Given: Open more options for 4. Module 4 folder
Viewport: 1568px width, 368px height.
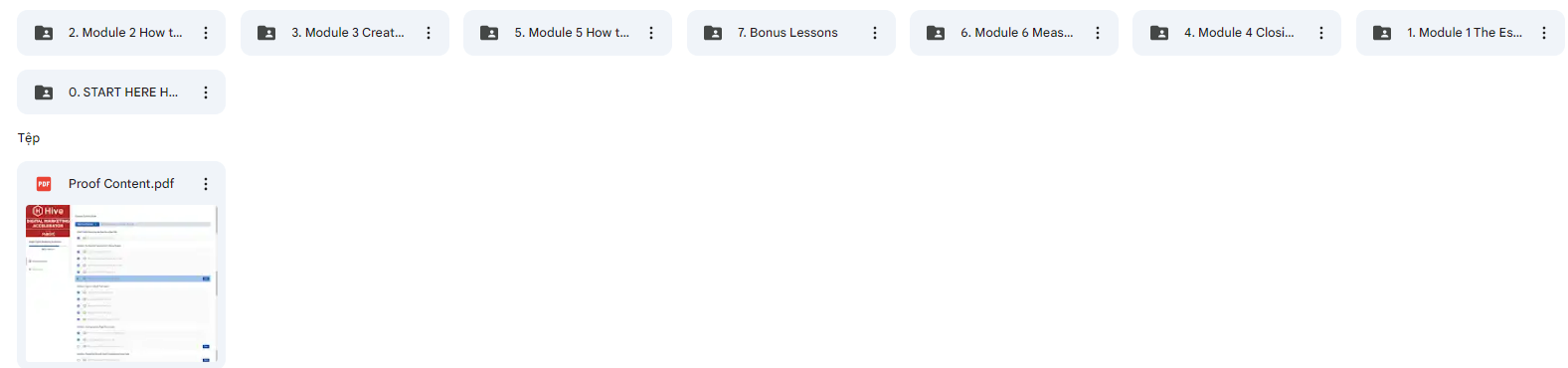Looking at the screenshot, I should [1321, 33].
